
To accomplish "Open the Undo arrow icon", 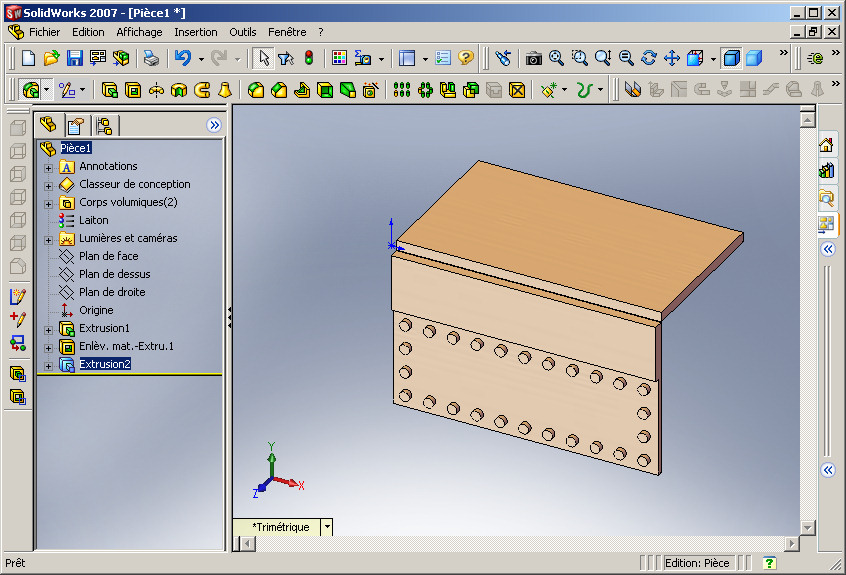I will (x=183, y=58).
